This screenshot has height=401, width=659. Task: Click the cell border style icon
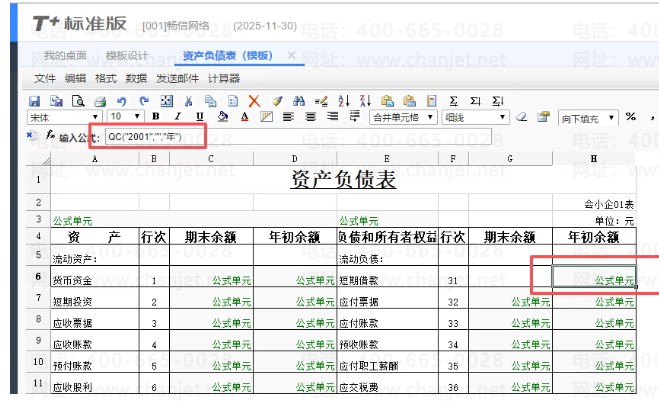point(266,116)
